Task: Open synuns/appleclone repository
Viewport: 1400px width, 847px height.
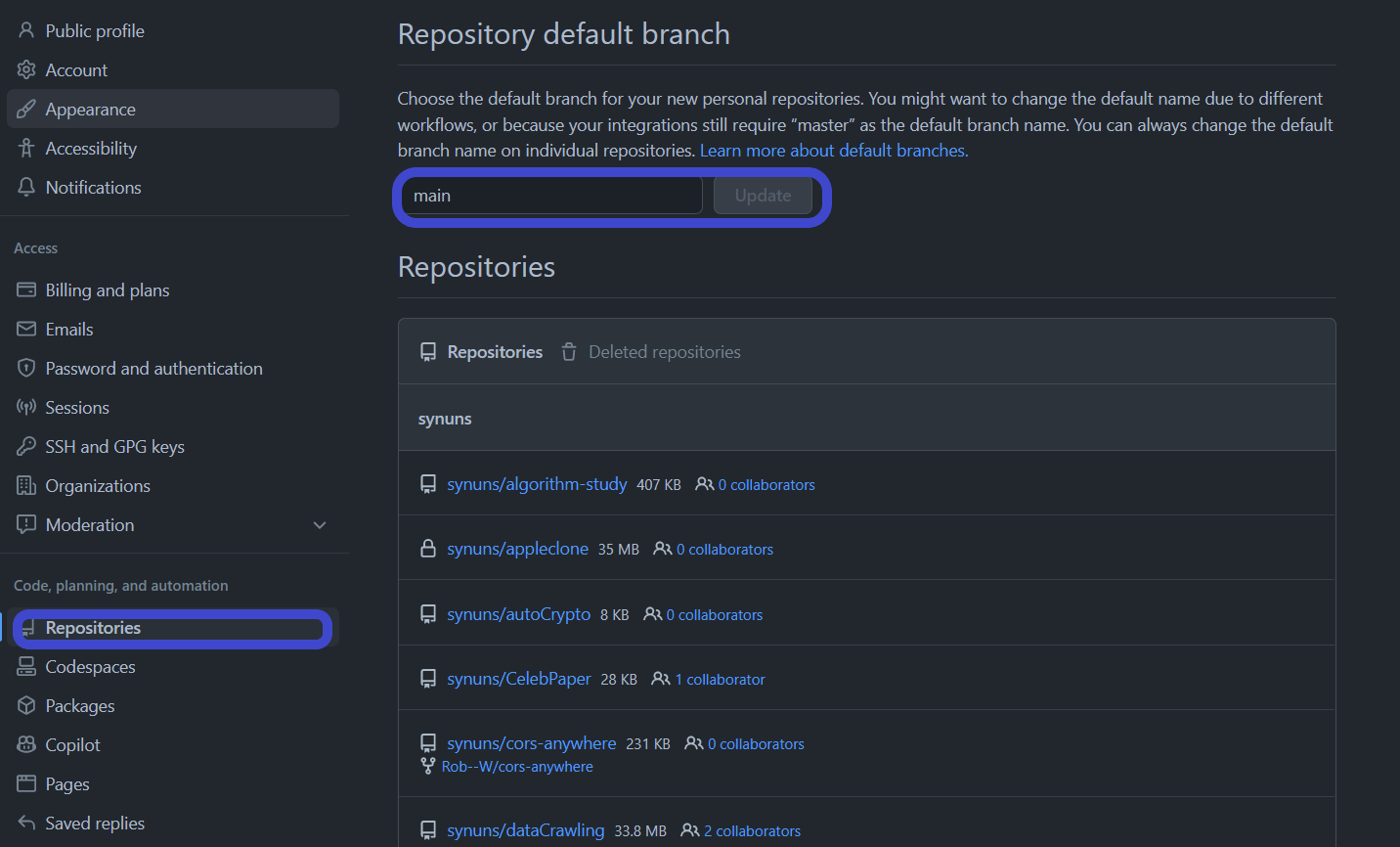Action: [517, 549]
